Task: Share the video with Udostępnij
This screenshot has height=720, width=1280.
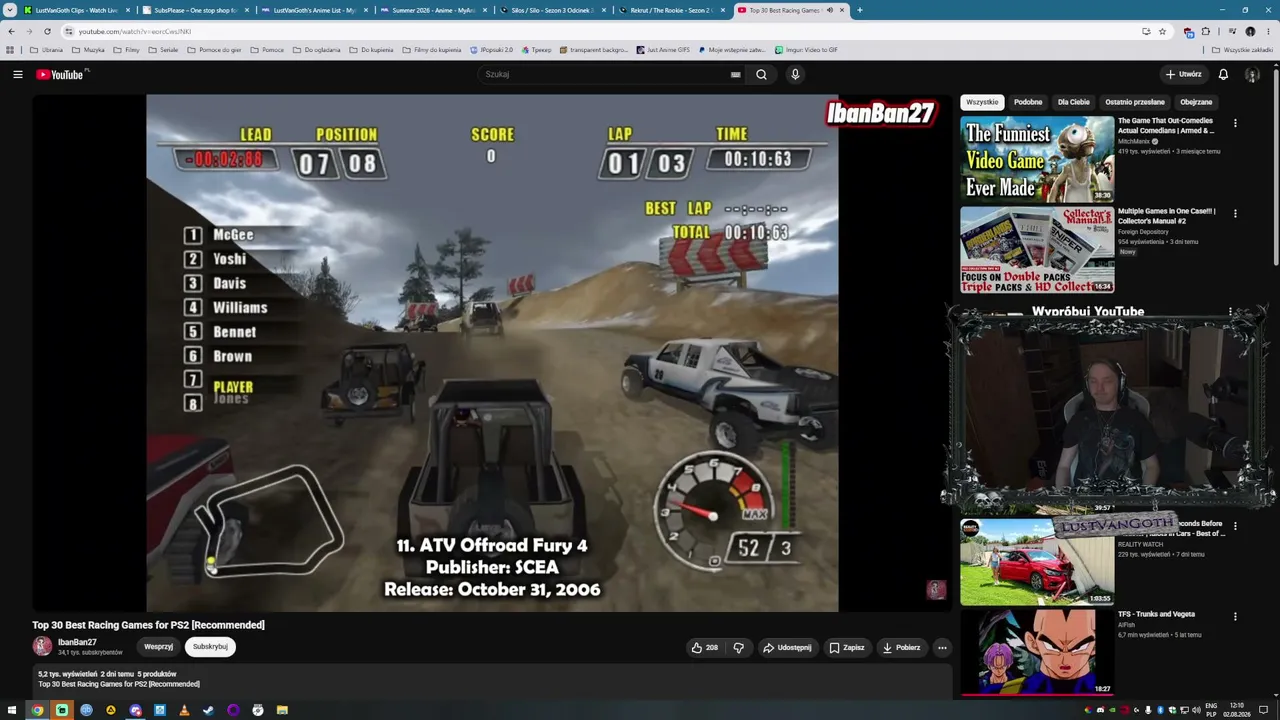Action: click(x=787, y=647)
